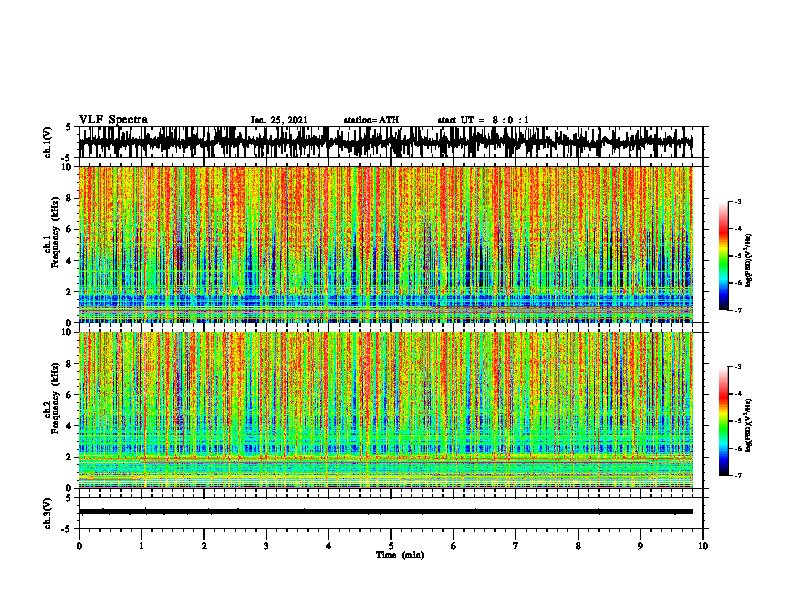
Task: Click the "start UT = 8 : 0 : 1" text
Action: pos(483,120)
